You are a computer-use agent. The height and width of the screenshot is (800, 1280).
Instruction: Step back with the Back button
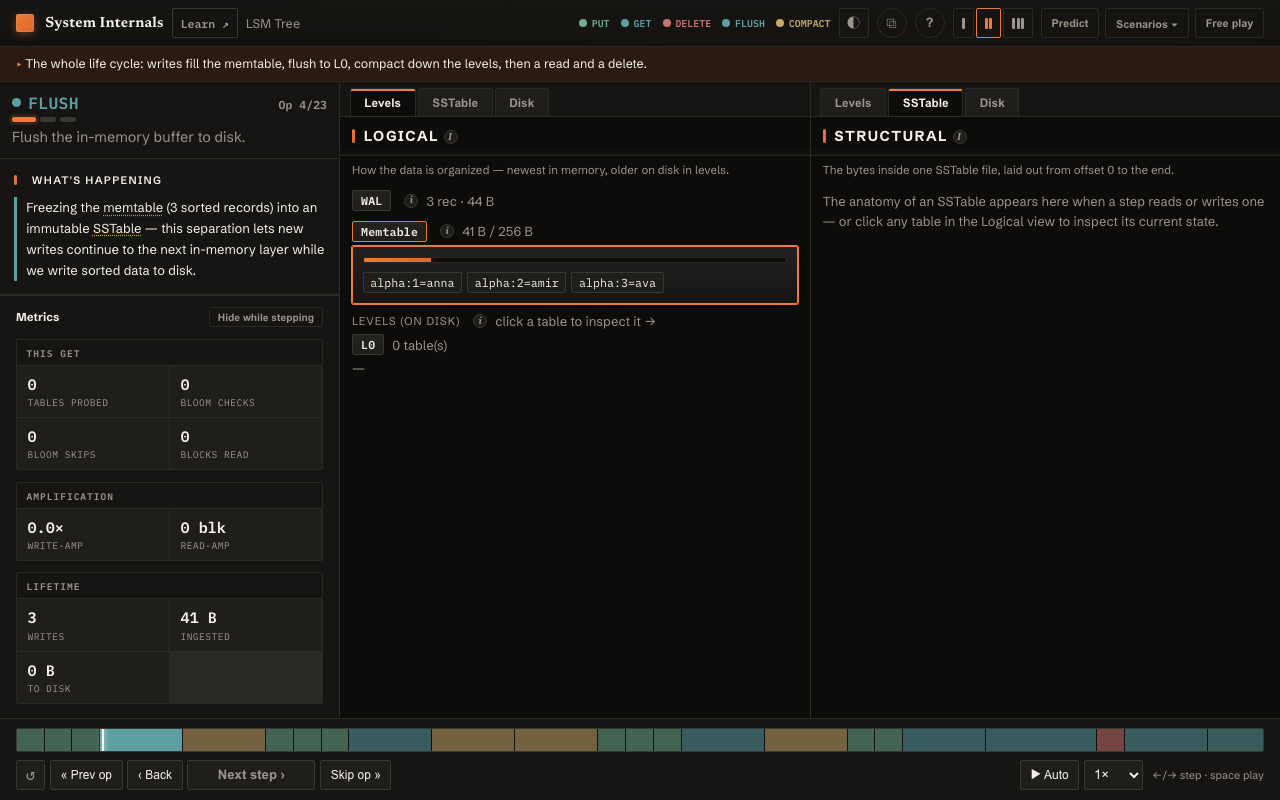155,775
